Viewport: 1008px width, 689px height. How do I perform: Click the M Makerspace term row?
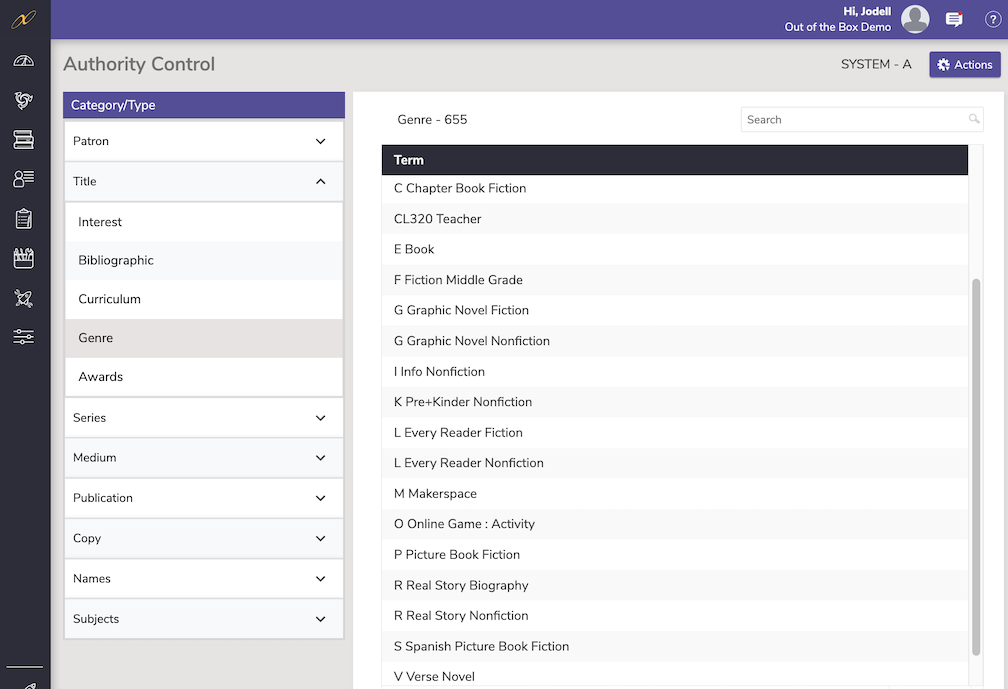click(x=435, y=494)
